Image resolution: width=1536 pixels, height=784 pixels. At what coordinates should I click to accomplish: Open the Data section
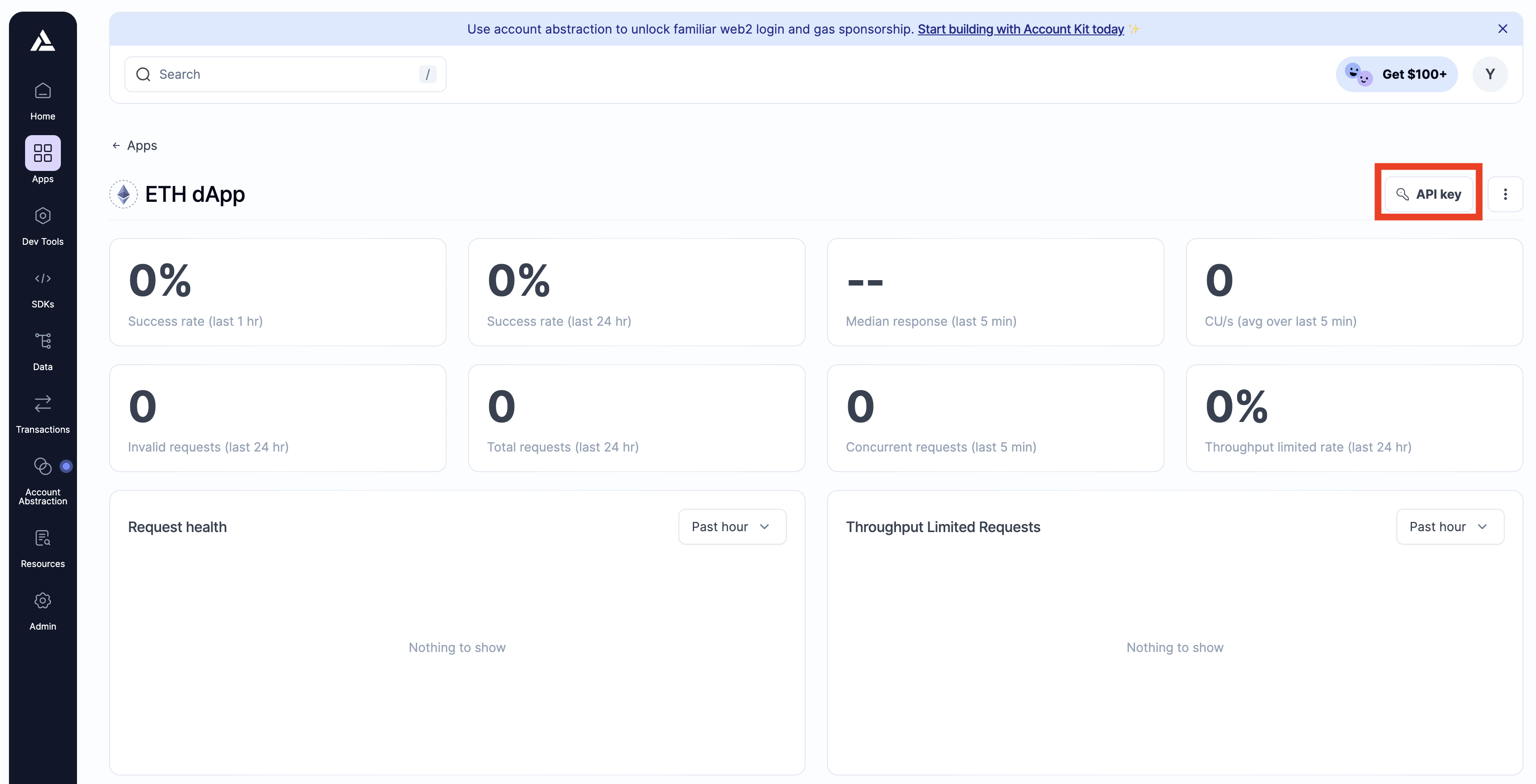[x=43, y=352]
